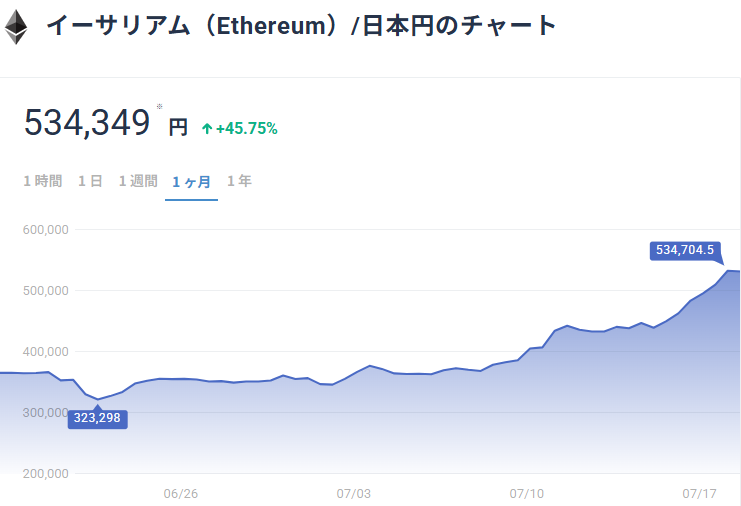This screenshot has height=506, width=741.
Task: Switch chart to the 1年 range
Action: click(239, 181)
